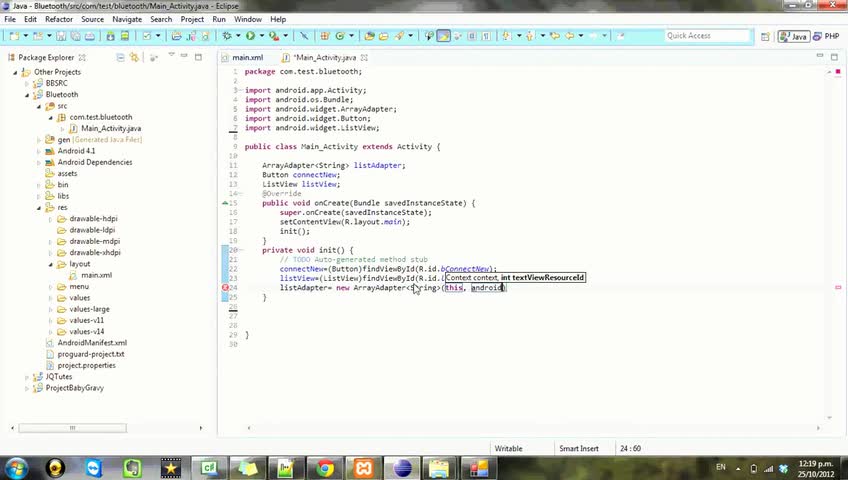The image size is (848, 480).
Task: Collapse All in Package Explorer
Action: (x=120, y=57)
